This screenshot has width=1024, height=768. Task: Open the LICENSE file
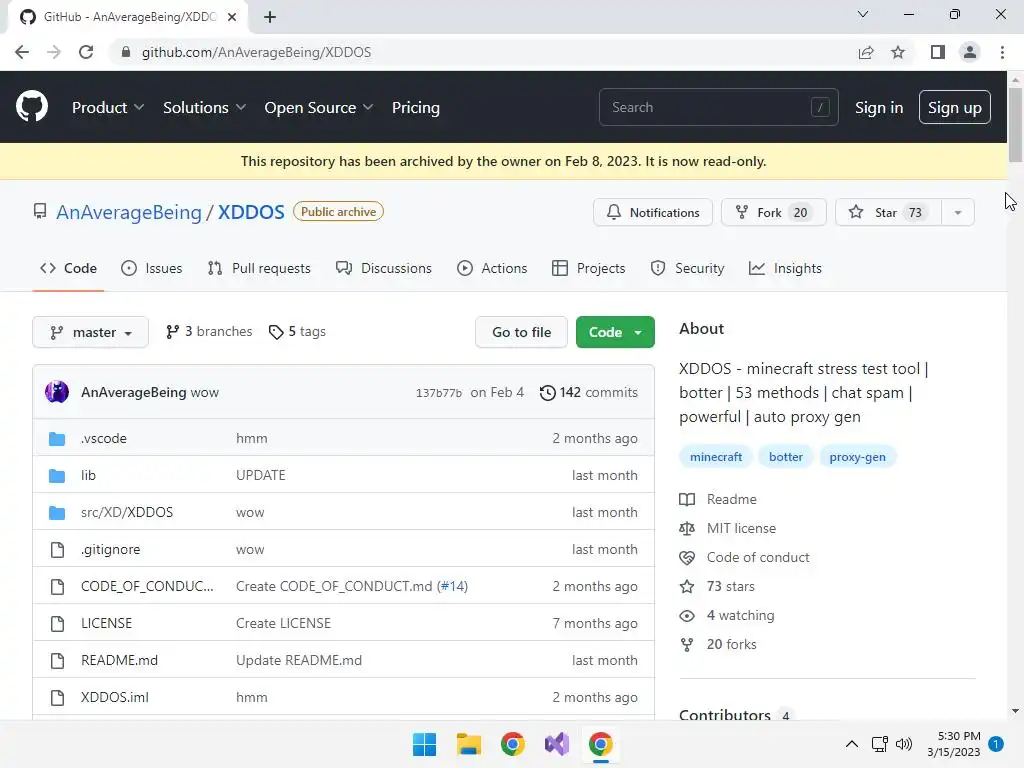click(106, 623)
